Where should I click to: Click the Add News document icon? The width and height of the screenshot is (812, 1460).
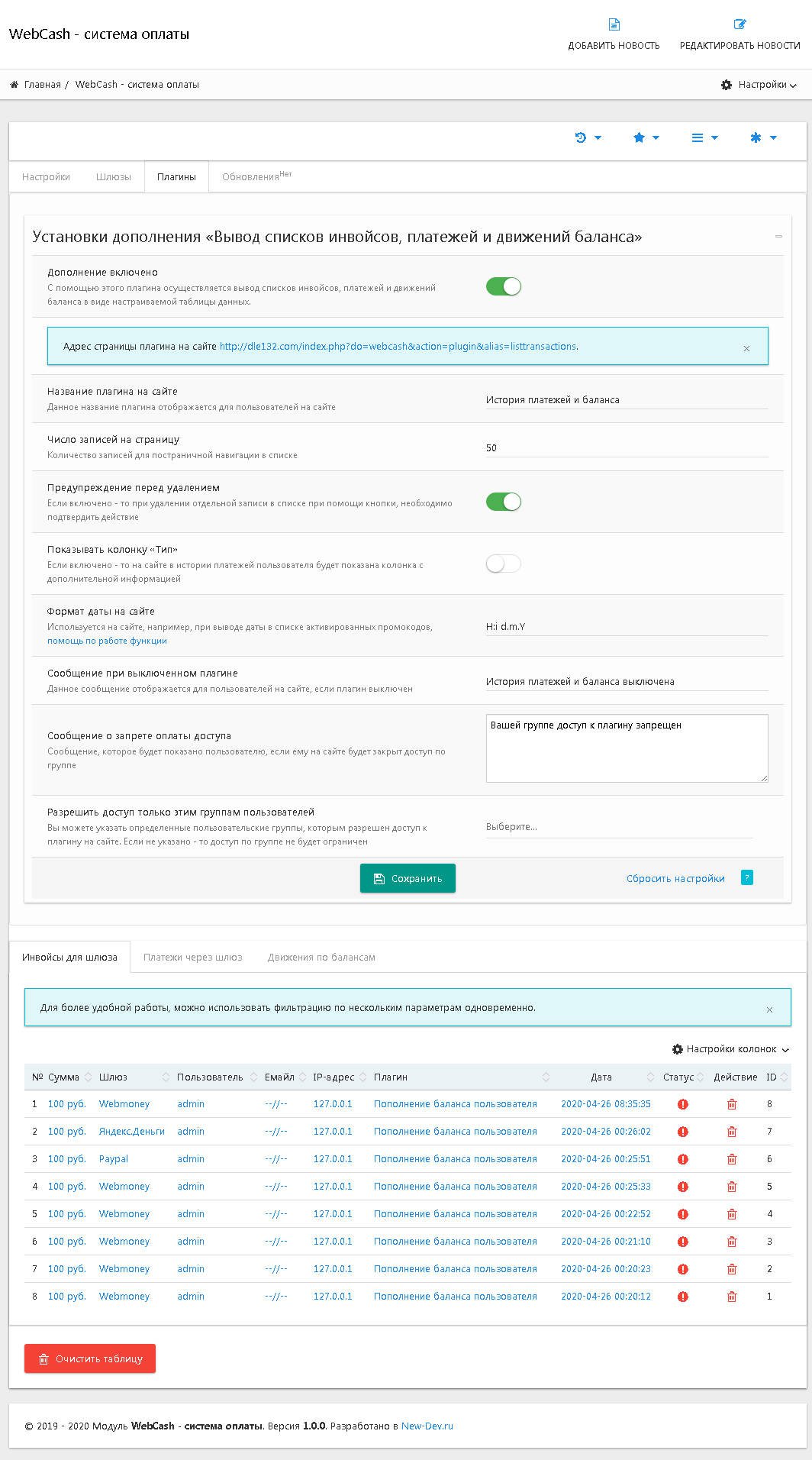click(x=614, y=24)
